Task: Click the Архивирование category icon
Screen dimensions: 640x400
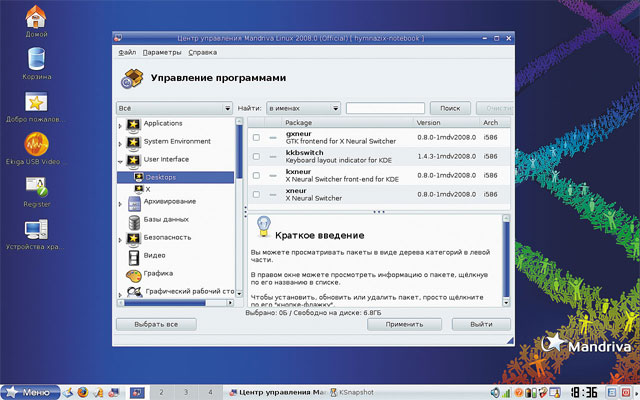Action: (134, 203)
